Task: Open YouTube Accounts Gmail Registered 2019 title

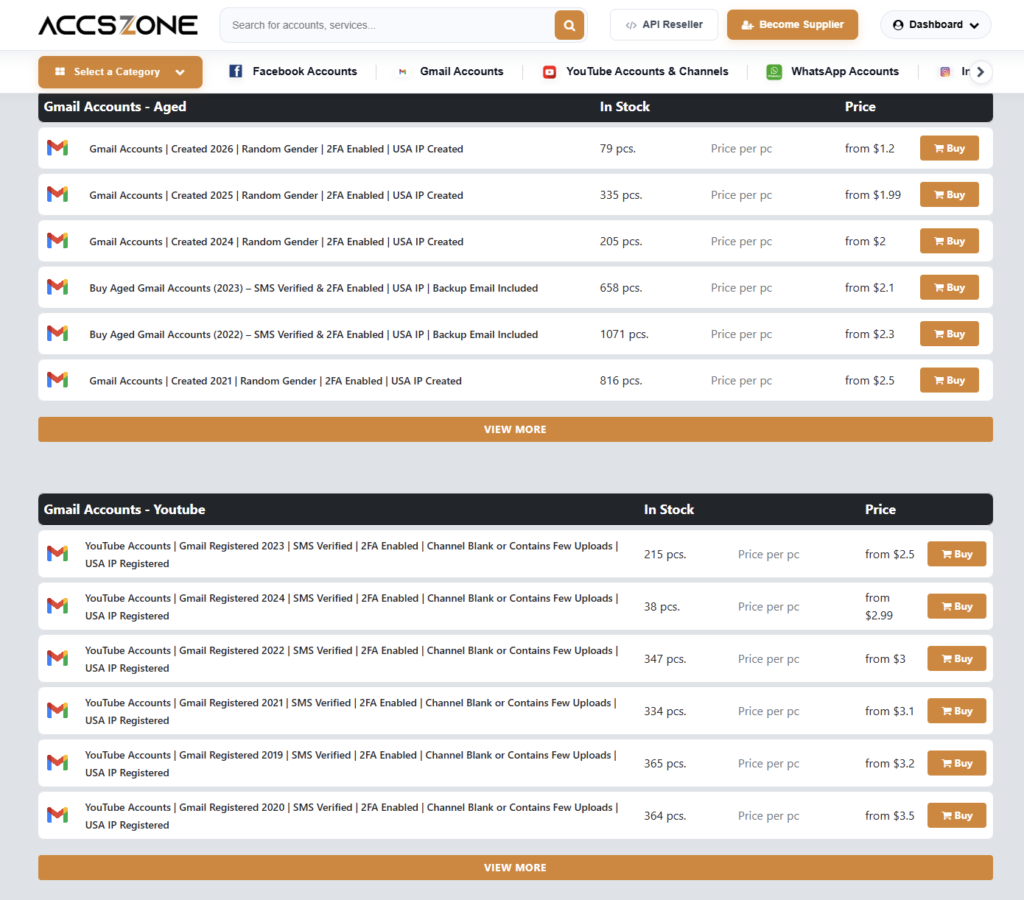Action: [351, 763]
